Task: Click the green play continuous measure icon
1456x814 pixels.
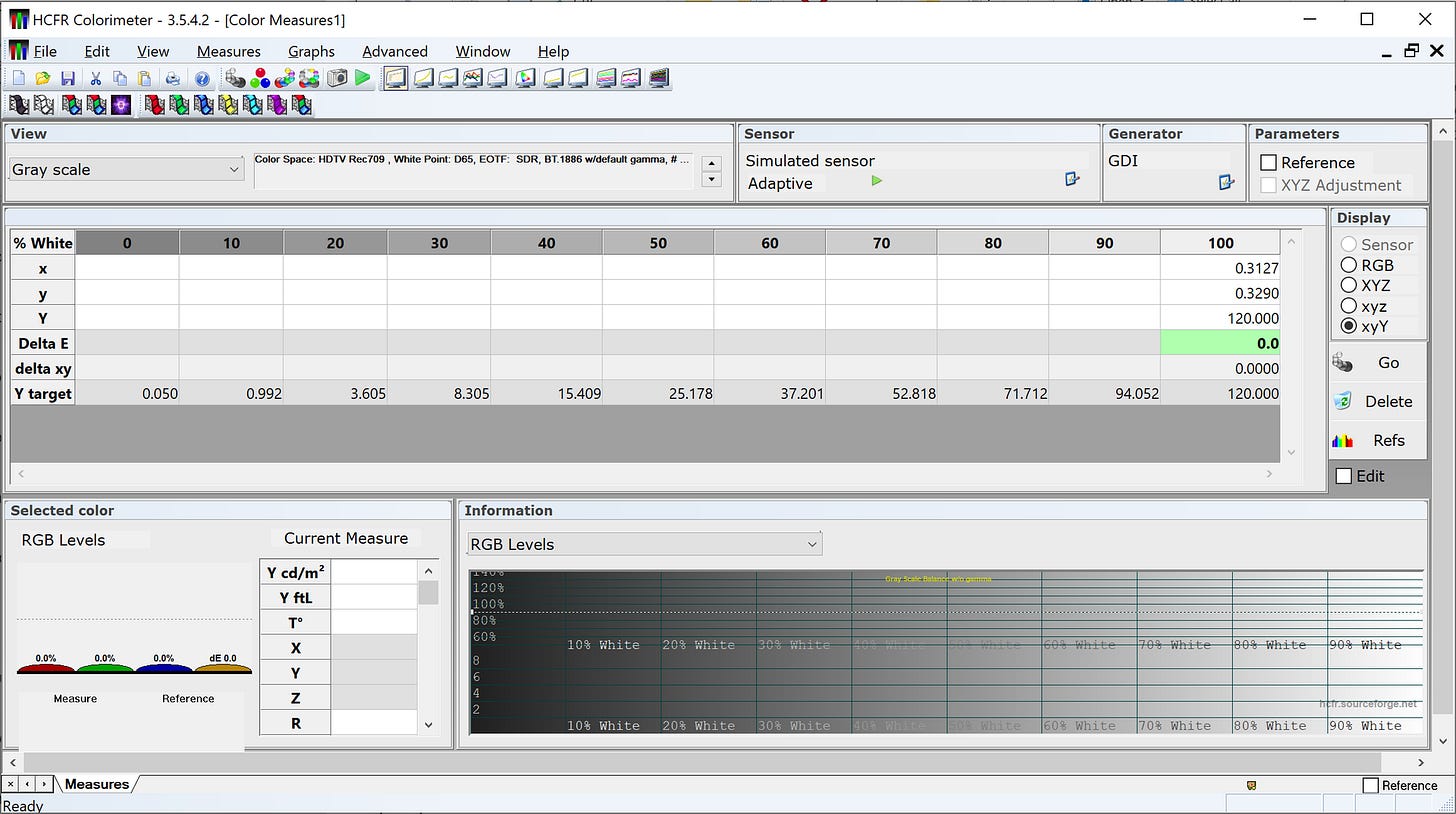Action: pyautogui.click(x=363, y=78)
